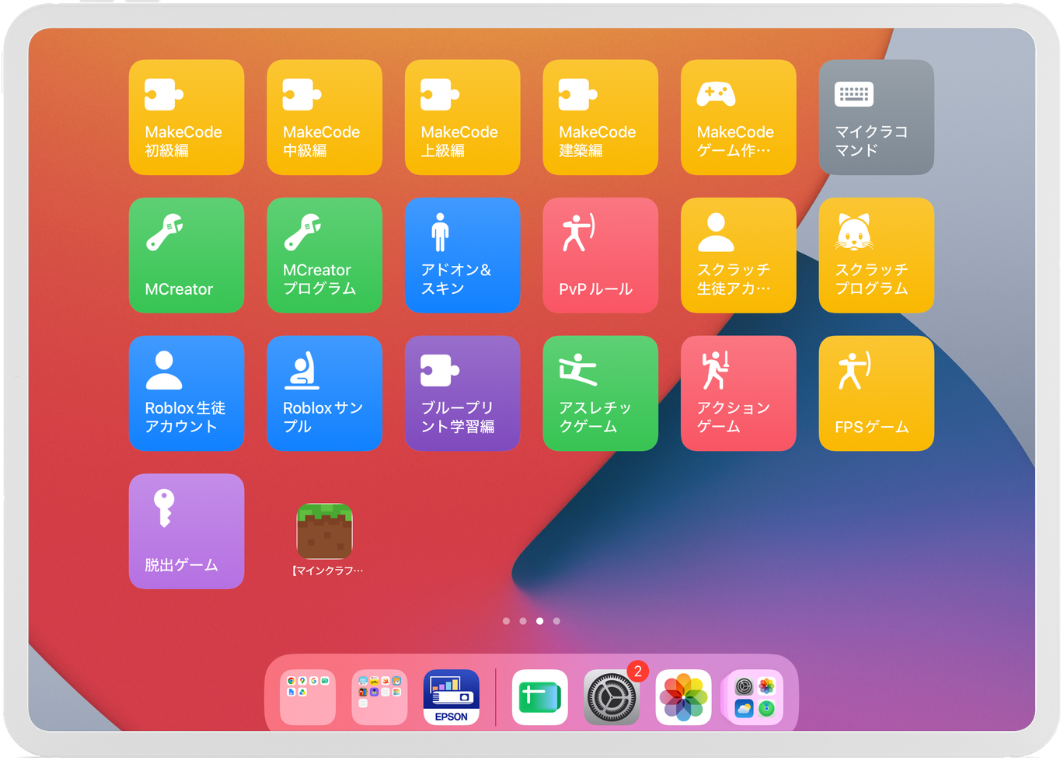Open the MakeCode 初級編 shortcut
The image size is (1061, 758).
tap(186, 117)
